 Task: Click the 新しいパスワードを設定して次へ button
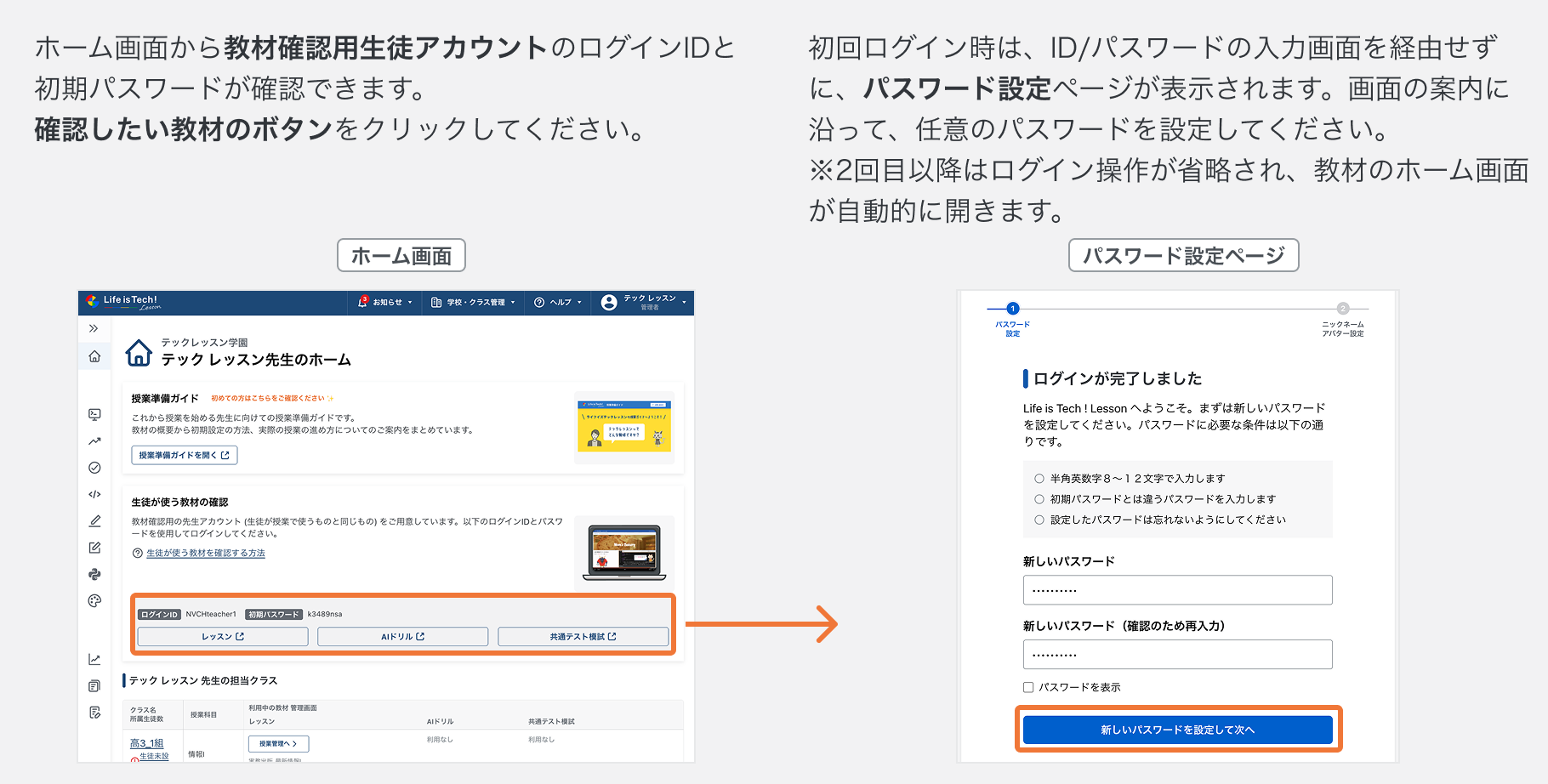tap(1177, 730)
